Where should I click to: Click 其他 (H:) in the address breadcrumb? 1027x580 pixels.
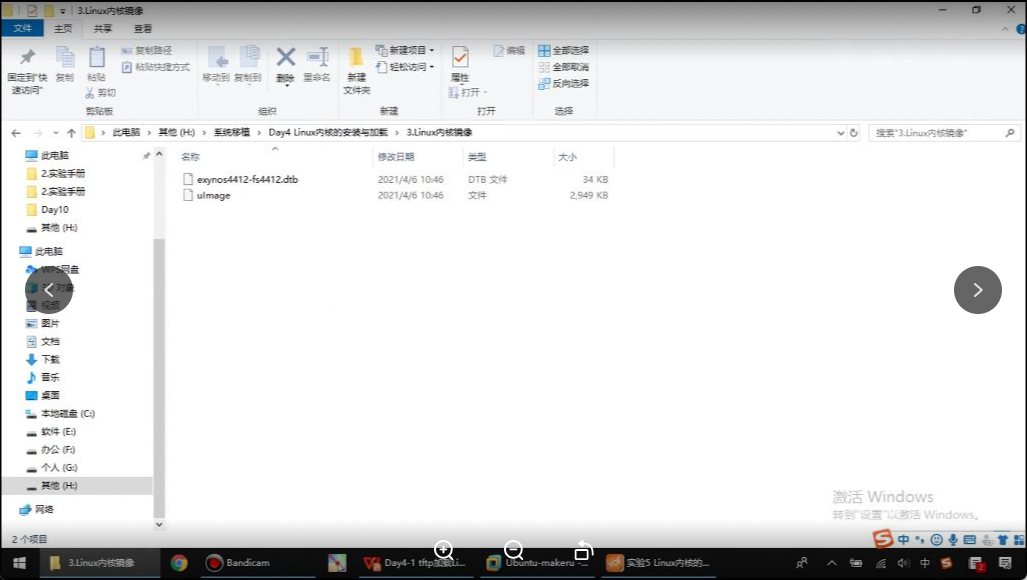point(176,132)
